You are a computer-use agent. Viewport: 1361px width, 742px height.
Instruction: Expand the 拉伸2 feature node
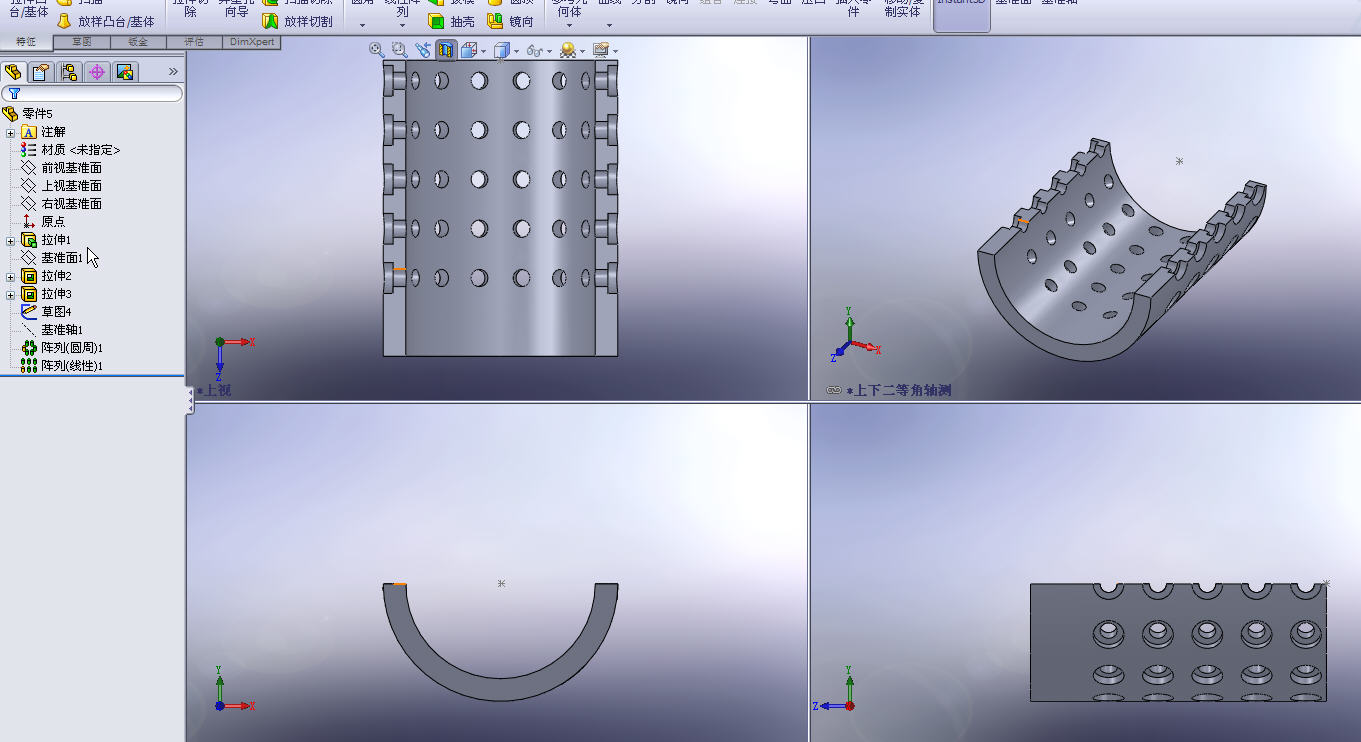coord(11,276)
